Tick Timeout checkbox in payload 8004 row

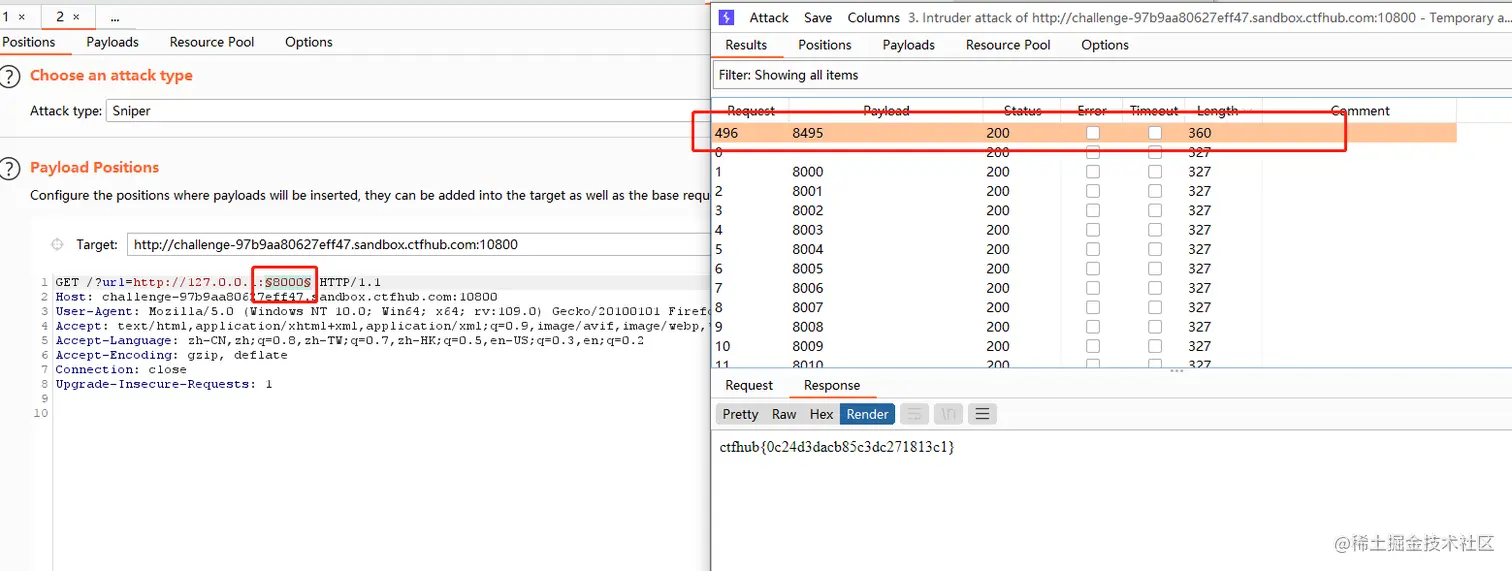(x=1155, y=249)
